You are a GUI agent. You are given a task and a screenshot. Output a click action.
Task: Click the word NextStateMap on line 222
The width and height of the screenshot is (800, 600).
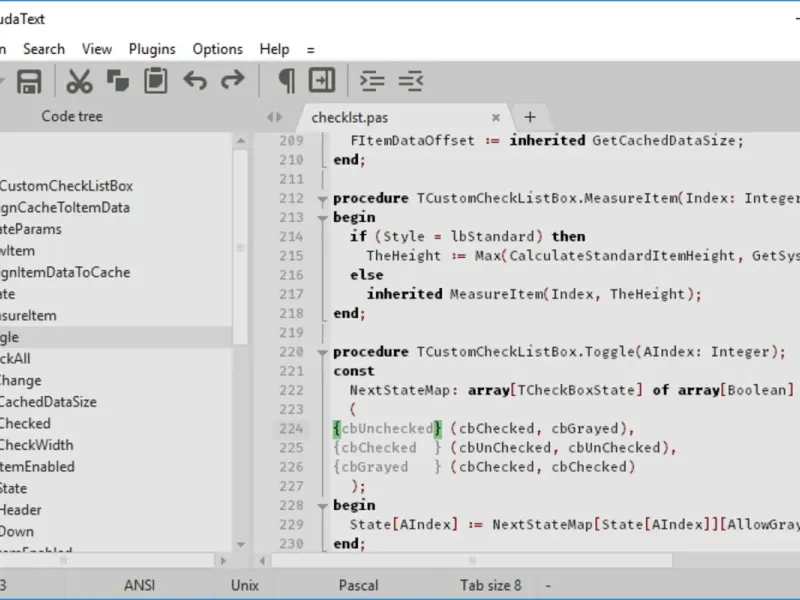click(x=400, y=390)
